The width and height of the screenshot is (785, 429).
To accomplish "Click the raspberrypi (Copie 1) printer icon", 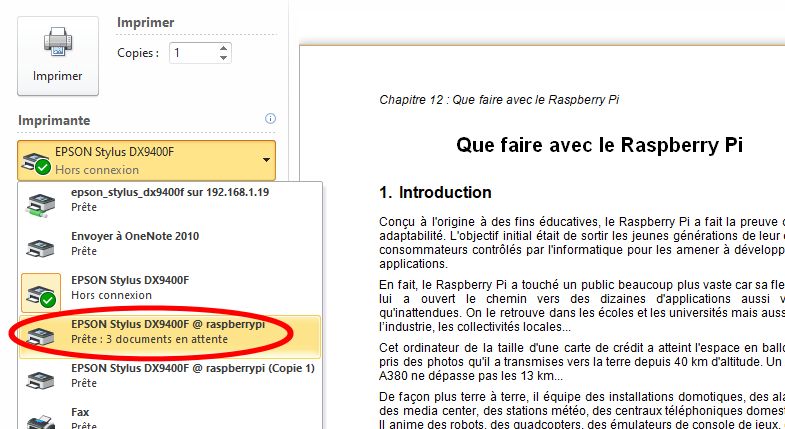I will pyautogui.click(x=40, y=380).
